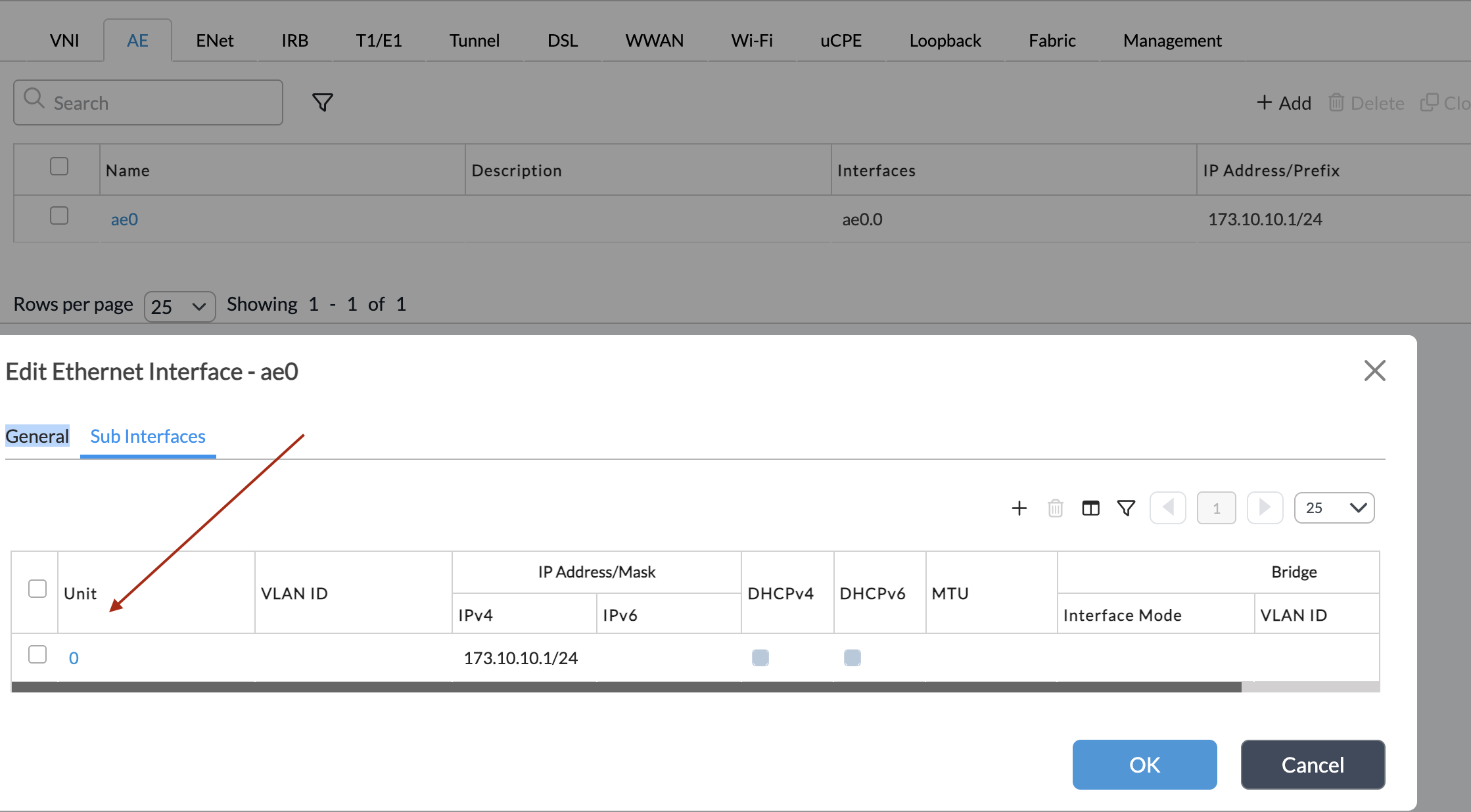
Task: Click the filter funnel in dialog toolbar
Action: click(x=1126, y=508)
